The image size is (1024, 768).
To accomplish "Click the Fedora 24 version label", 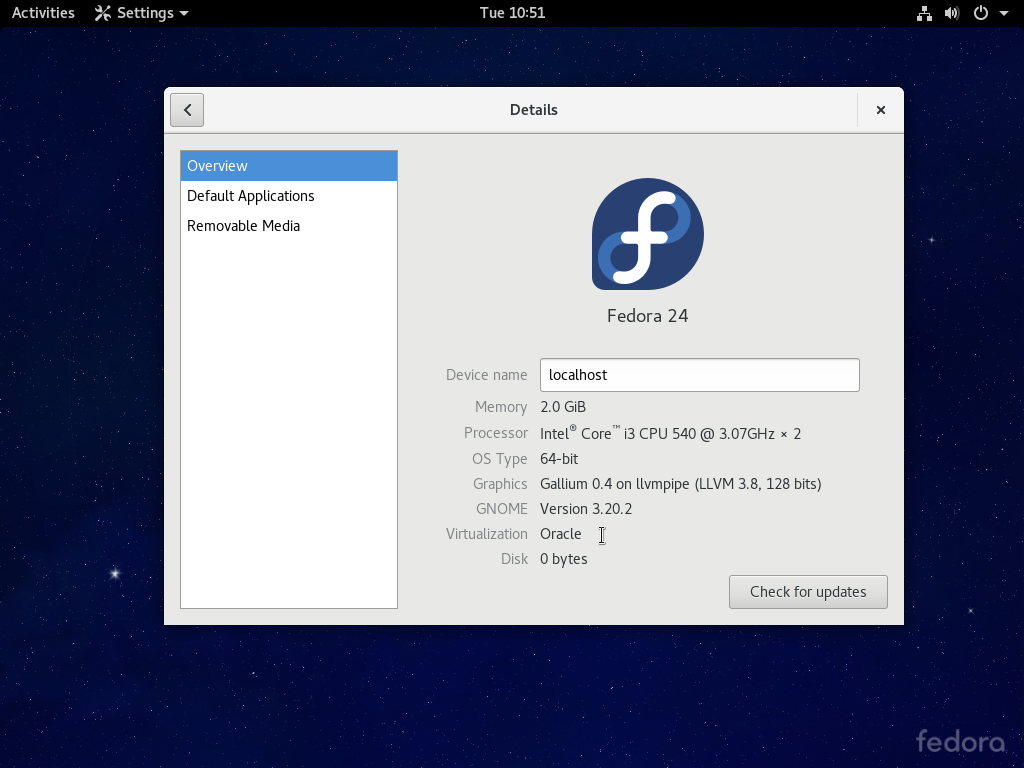I will pyautogui.click(x=647, y=316).
